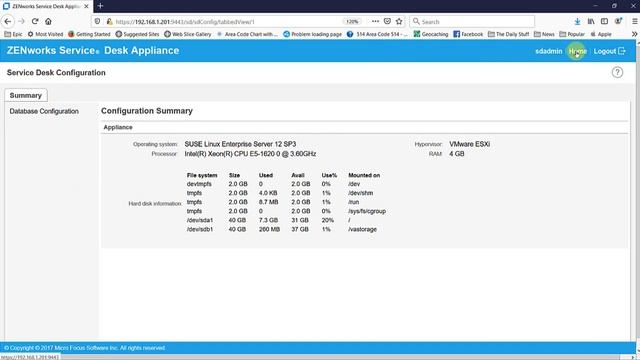Open the Web Slice Gallery bookmark
This screenshot has height=360, width=640.
pos(188,34)
